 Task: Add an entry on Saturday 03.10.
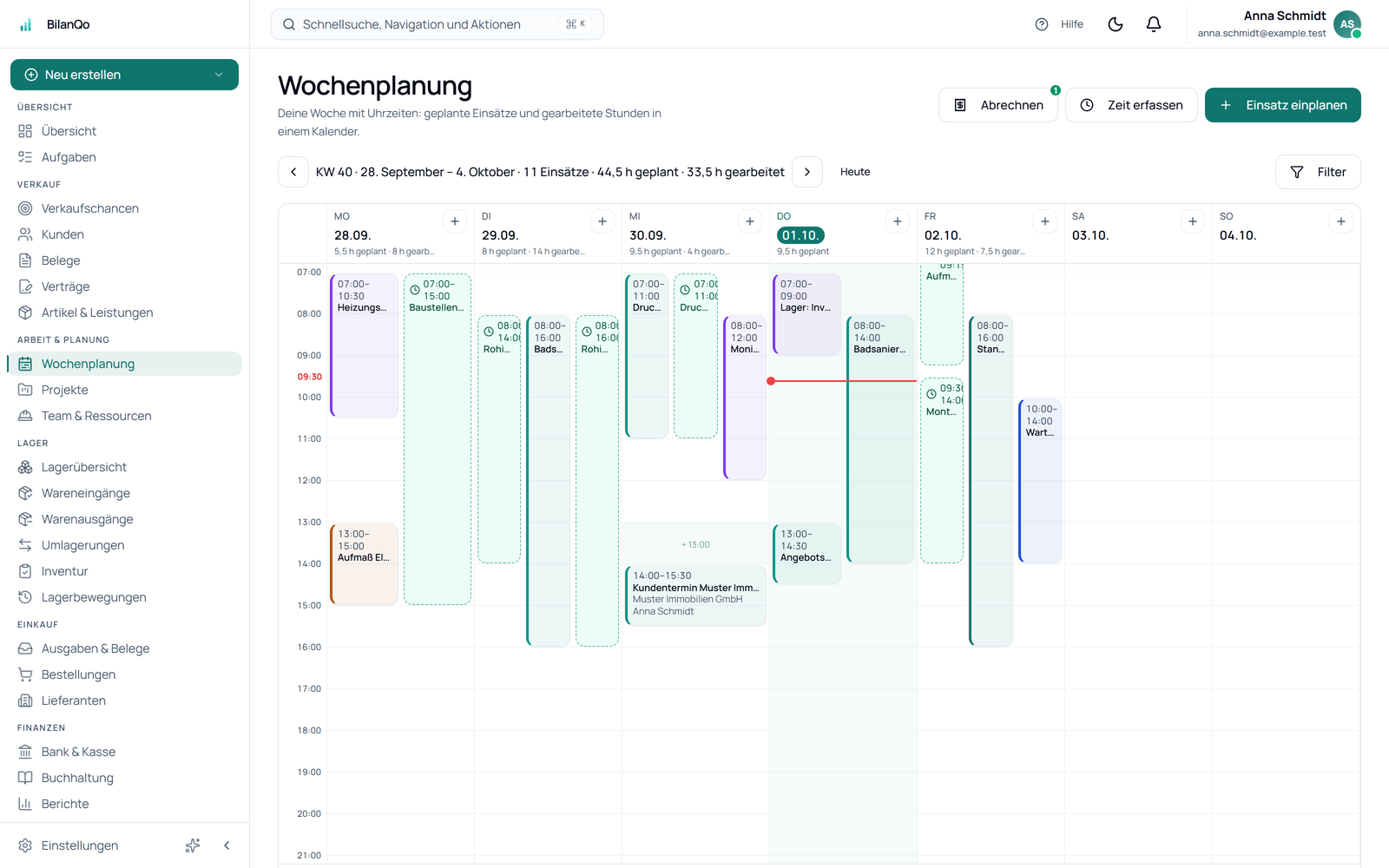tap(1193, 221)
